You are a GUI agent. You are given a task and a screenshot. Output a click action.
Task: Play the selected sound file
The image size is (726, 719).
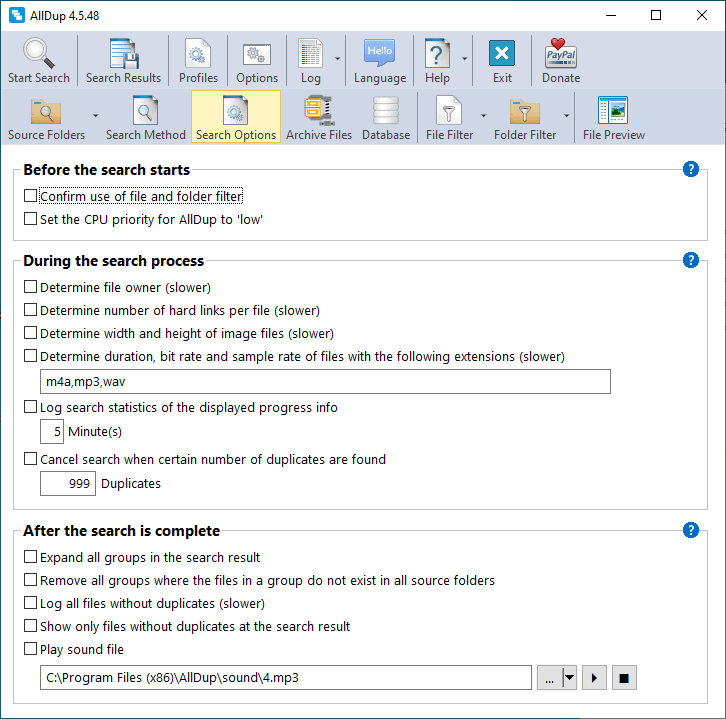(594, 678)
